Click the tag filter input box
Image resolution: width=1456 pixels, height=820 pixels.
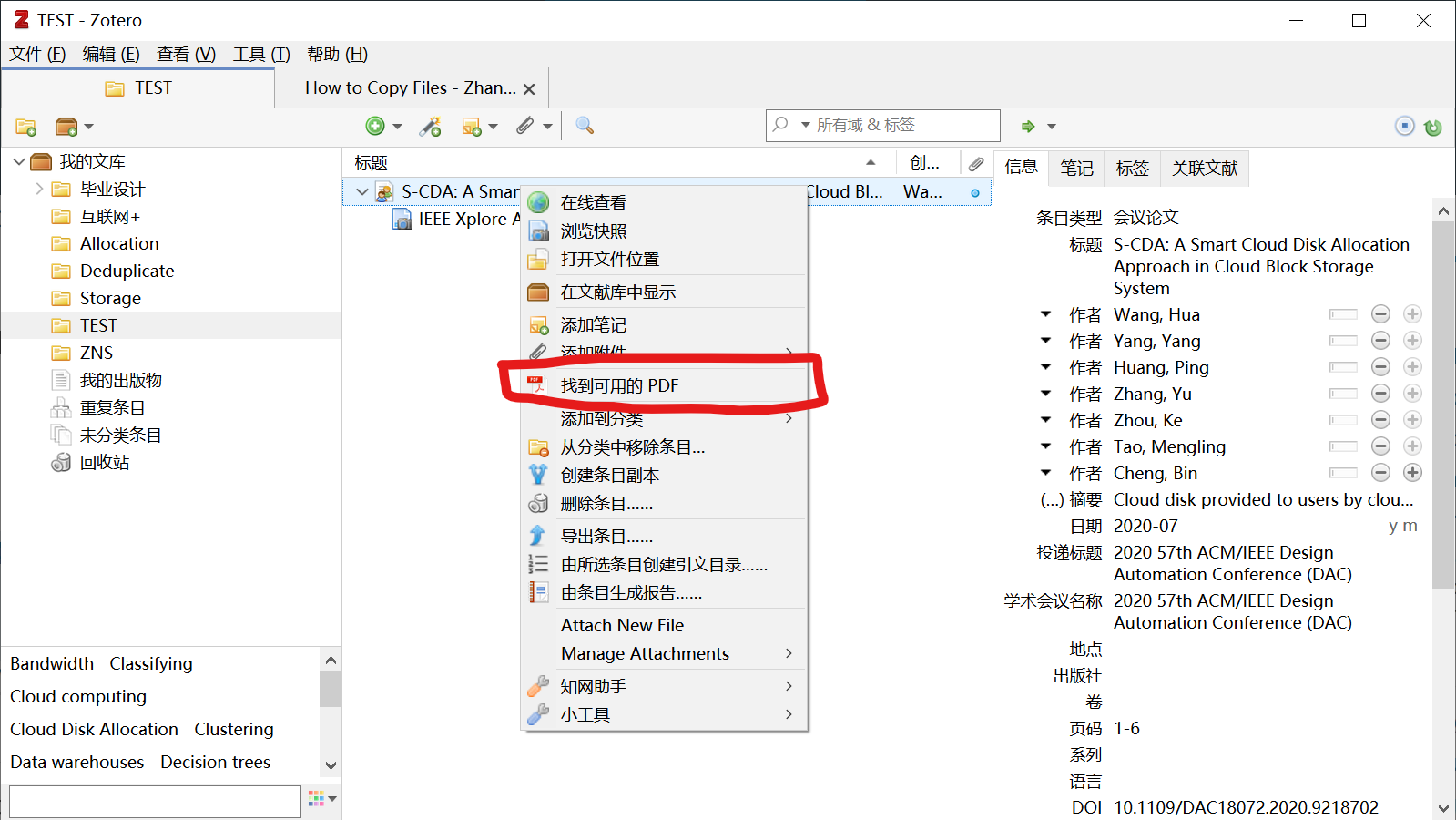pos(155,802)
